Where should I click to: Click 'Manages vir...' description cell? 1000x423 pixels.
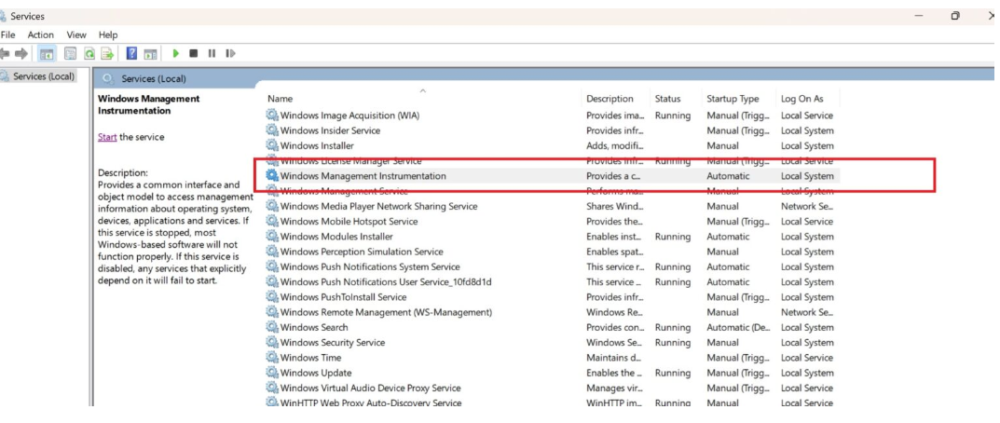[614, 388]
